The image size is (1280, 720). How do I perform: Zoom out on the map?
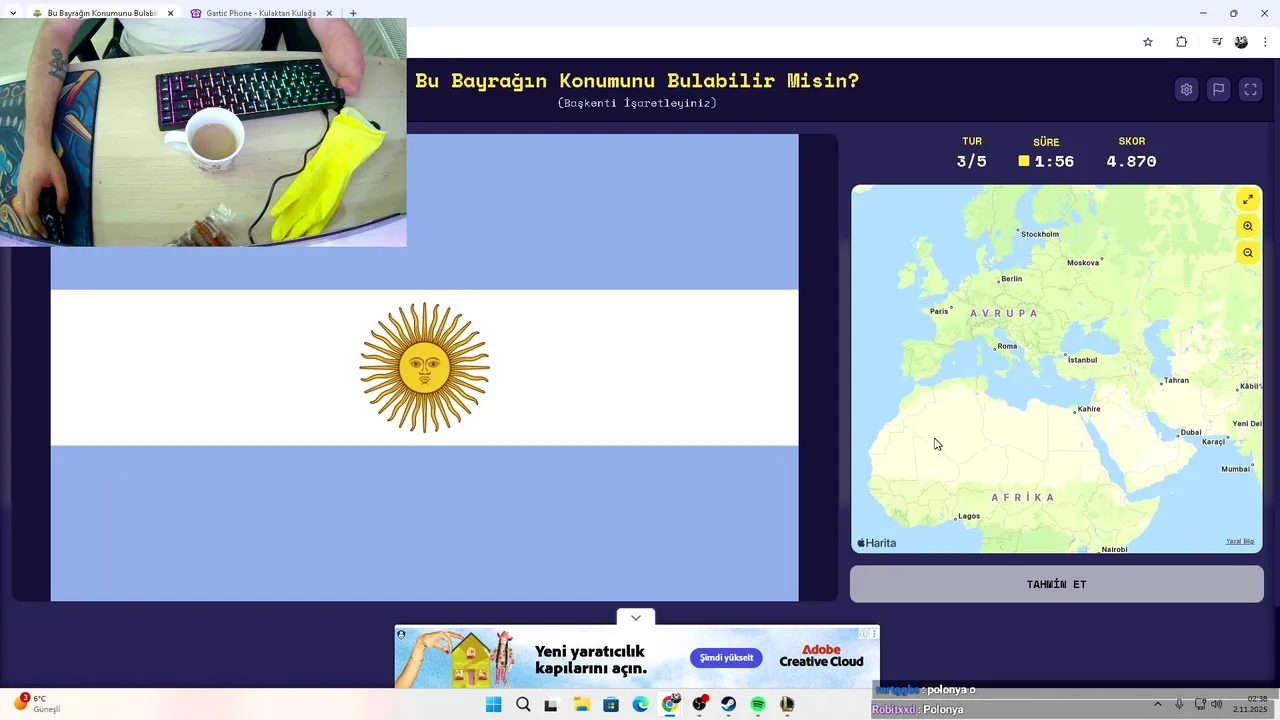tap(1248, 253)
